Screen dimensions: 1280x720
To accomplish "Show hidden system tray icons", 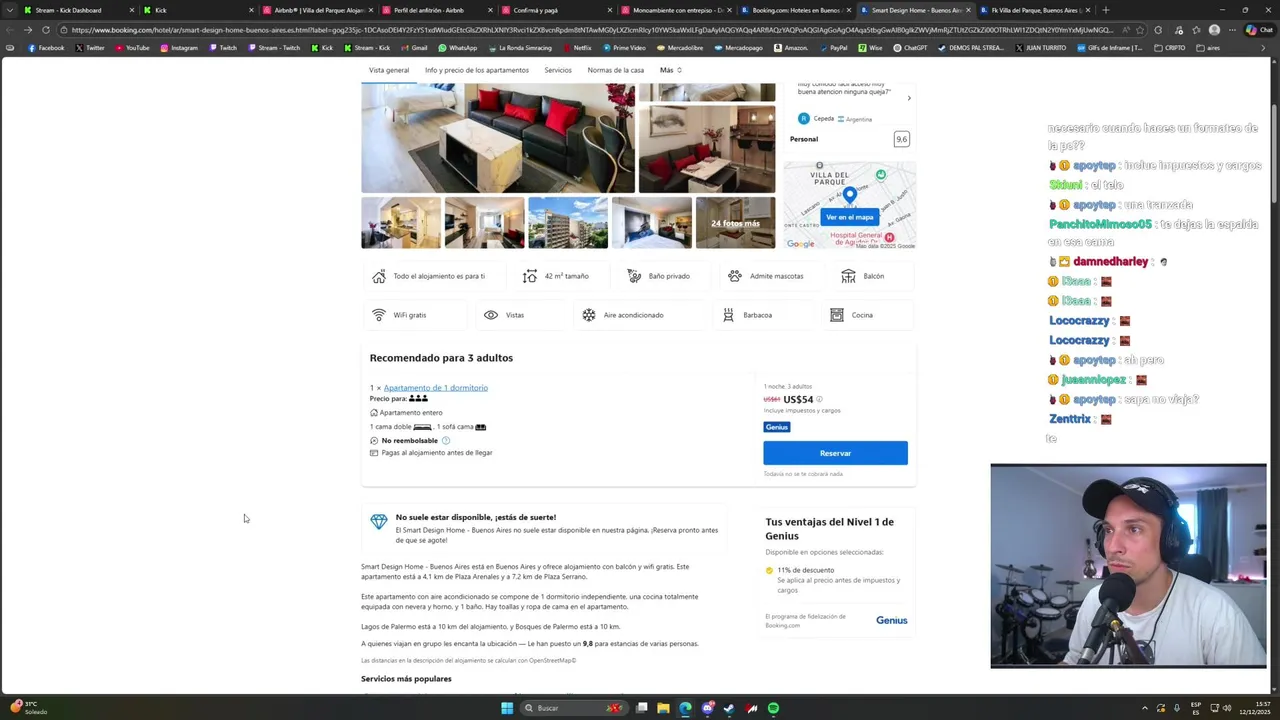I will pyautogui.click(x=1145, y=708).
